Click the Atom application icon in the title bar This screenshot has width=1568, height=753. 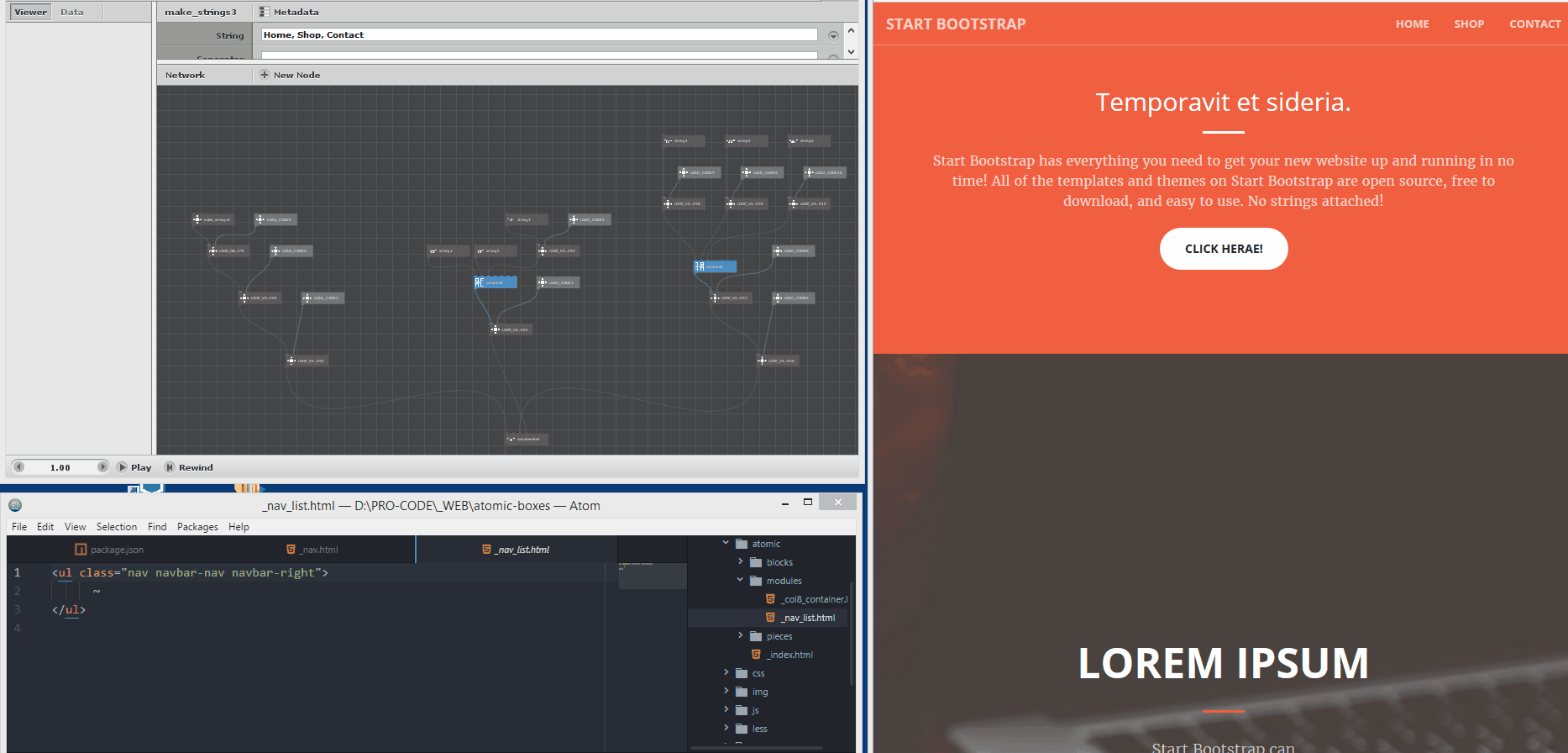(x=15, y=505)
